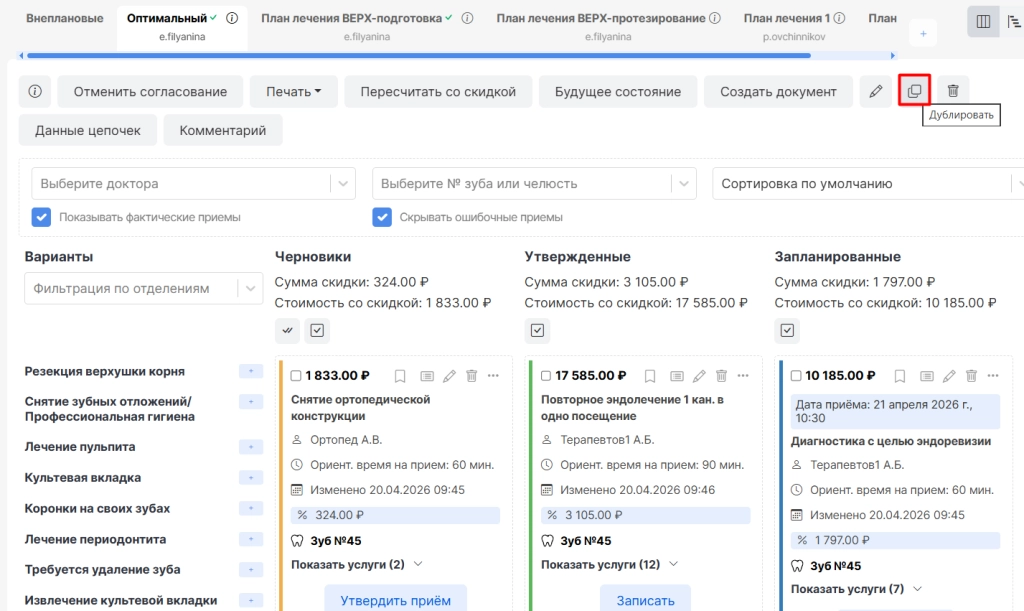Click the info icon left of Отменить согласование
The width and height of the screenshot is (1024, 611).
click(35, 91)
